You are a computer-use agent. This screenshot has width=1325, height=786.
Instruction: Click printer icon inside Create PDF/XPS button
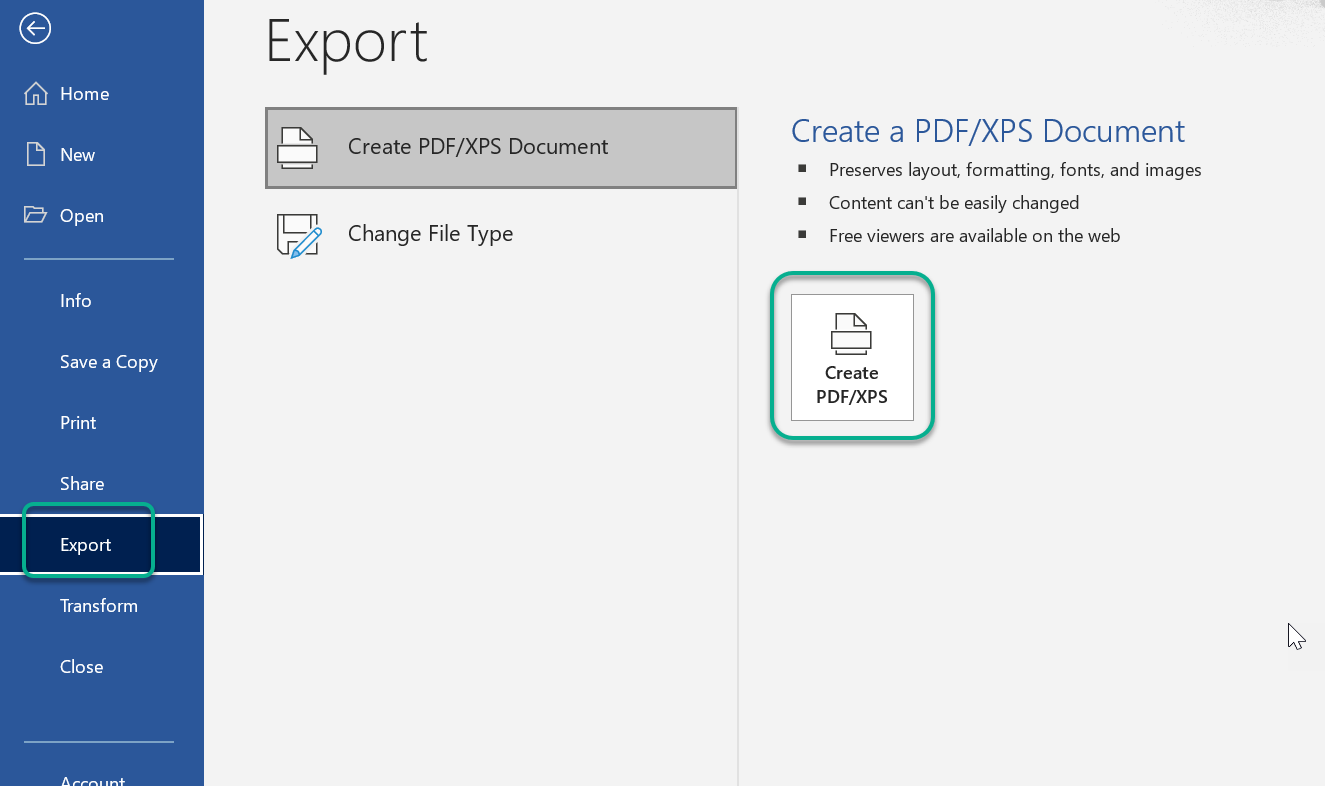(851, 334)
